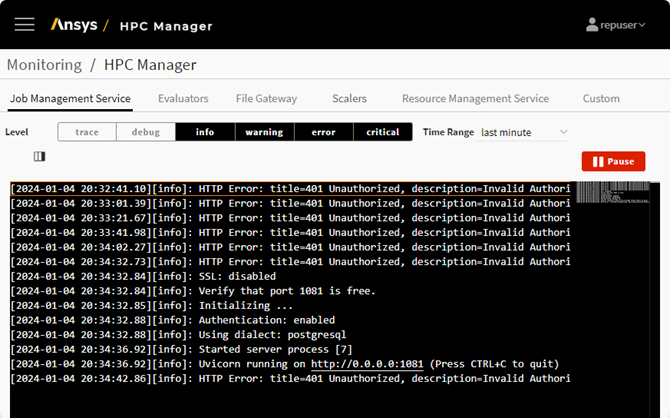Open the Scalers tab
The image size is (670, 418).
[349, 99]
